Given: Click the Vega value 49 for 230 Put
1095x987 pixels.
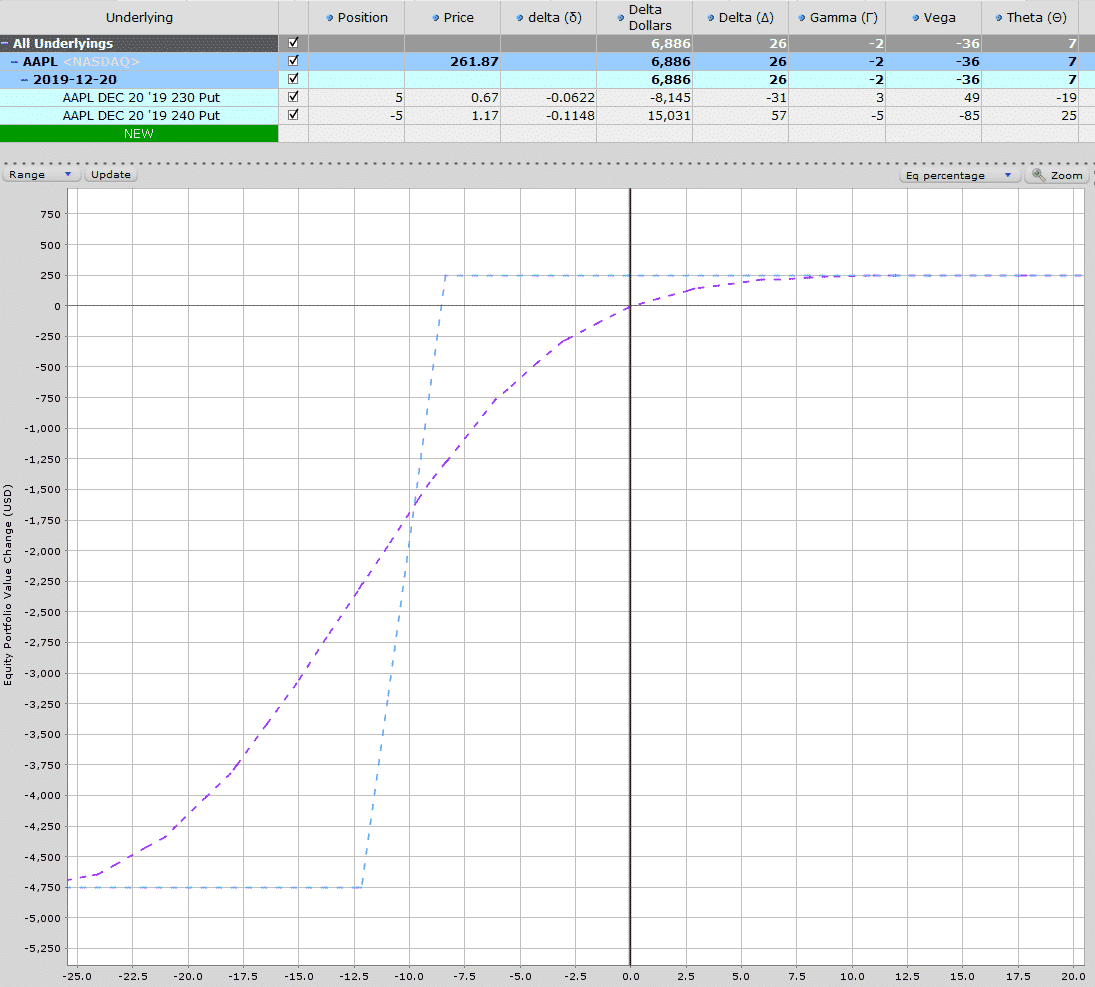Looking at the screenshot, I should [972, 98].
